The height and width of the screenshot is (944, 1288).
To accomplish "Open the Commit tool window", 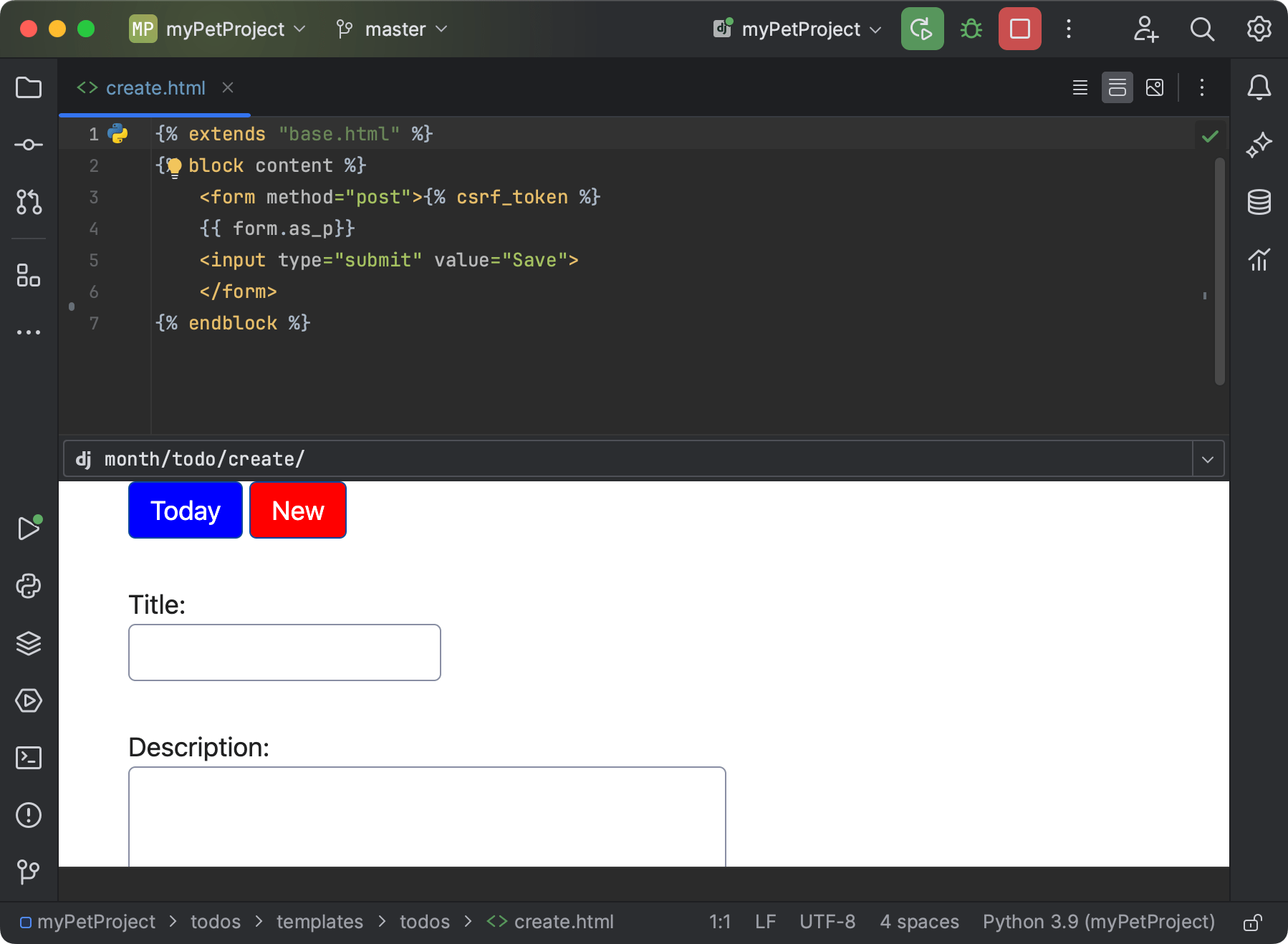I will tap(29, 144).
